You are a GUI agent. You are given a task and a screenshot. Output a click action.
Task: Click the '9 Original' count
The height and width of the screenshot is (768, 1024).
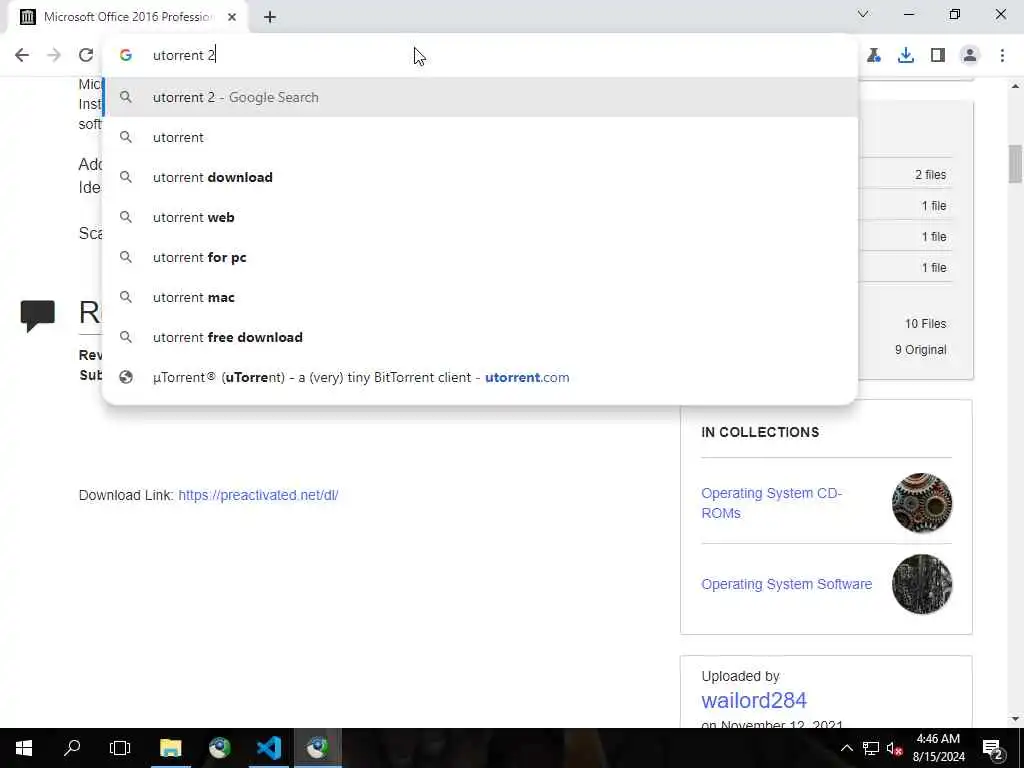coord(920,349)
